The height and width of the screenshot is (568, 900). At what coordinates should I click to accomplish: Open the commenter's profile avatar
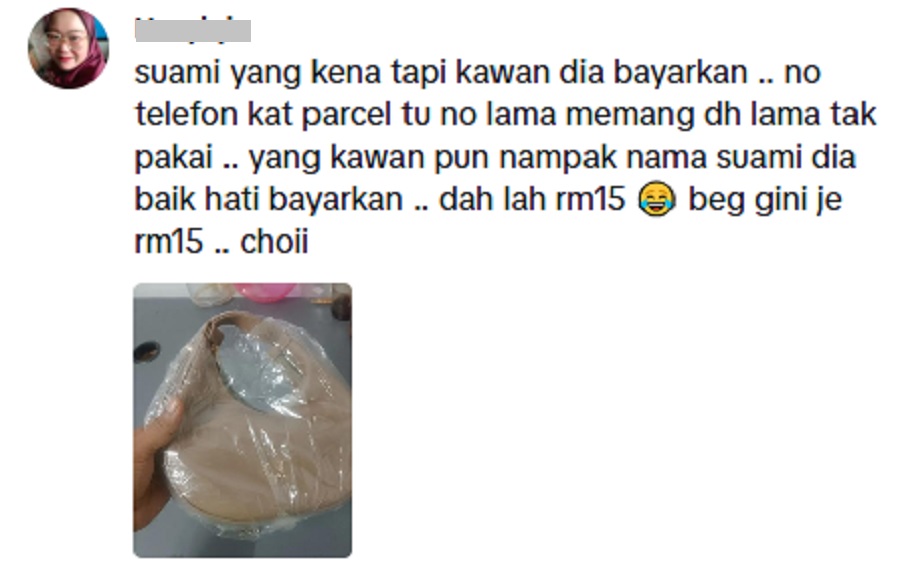click(x=68, y=48)
